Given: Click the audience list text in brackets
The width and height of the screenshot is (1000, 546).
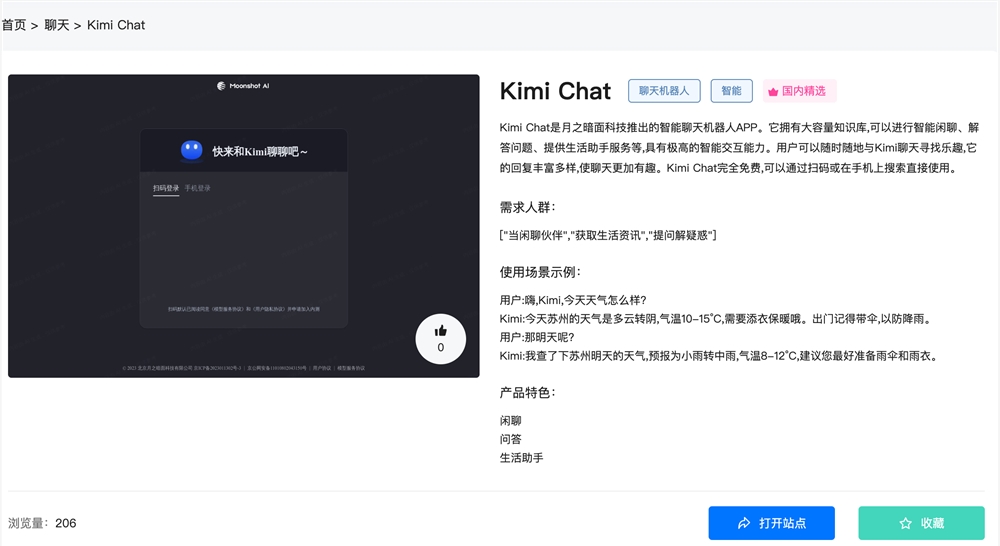Looking at the screenshot, I should coord(608,235).
